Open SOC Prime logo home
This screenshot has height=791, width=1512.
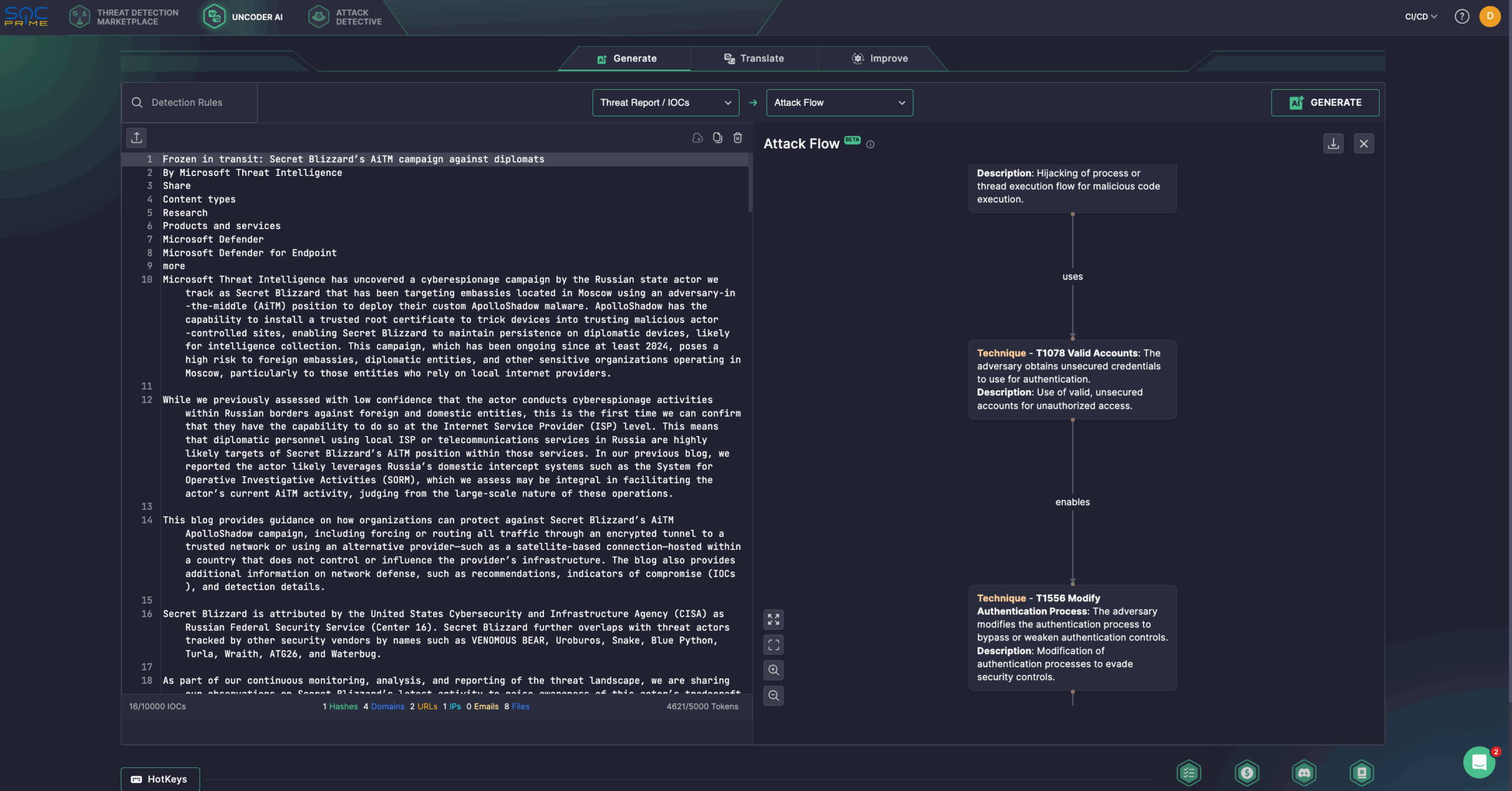point(26,17)
